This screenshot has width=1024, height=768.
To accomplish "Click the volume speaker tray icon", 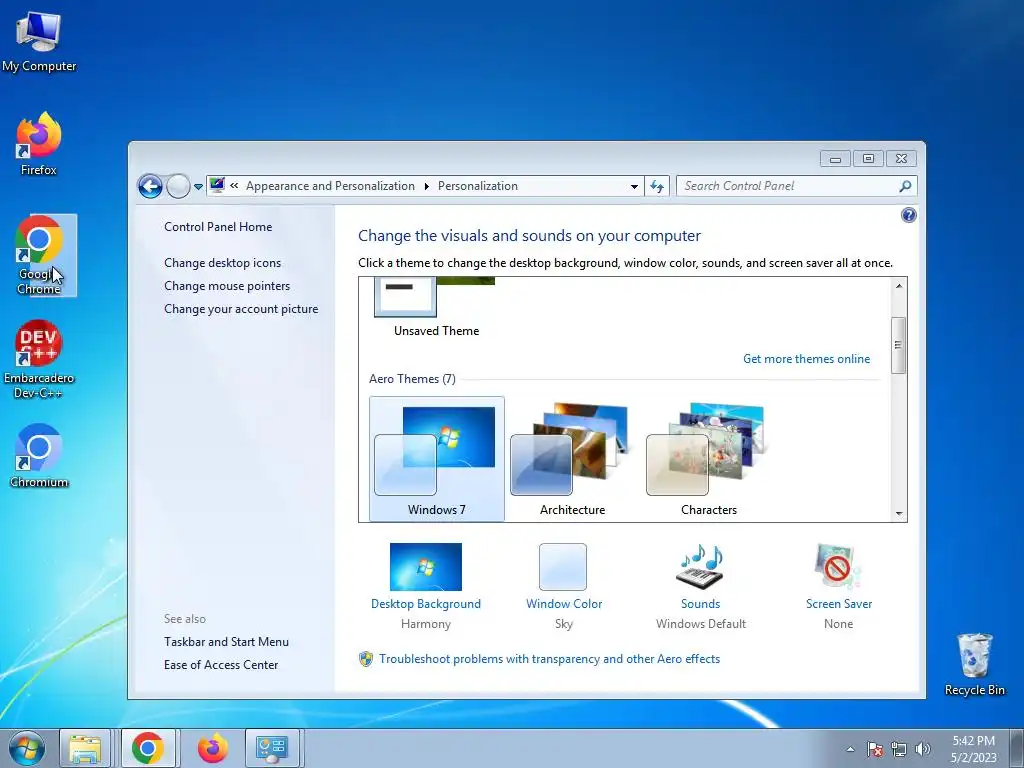I will [923, 749].
